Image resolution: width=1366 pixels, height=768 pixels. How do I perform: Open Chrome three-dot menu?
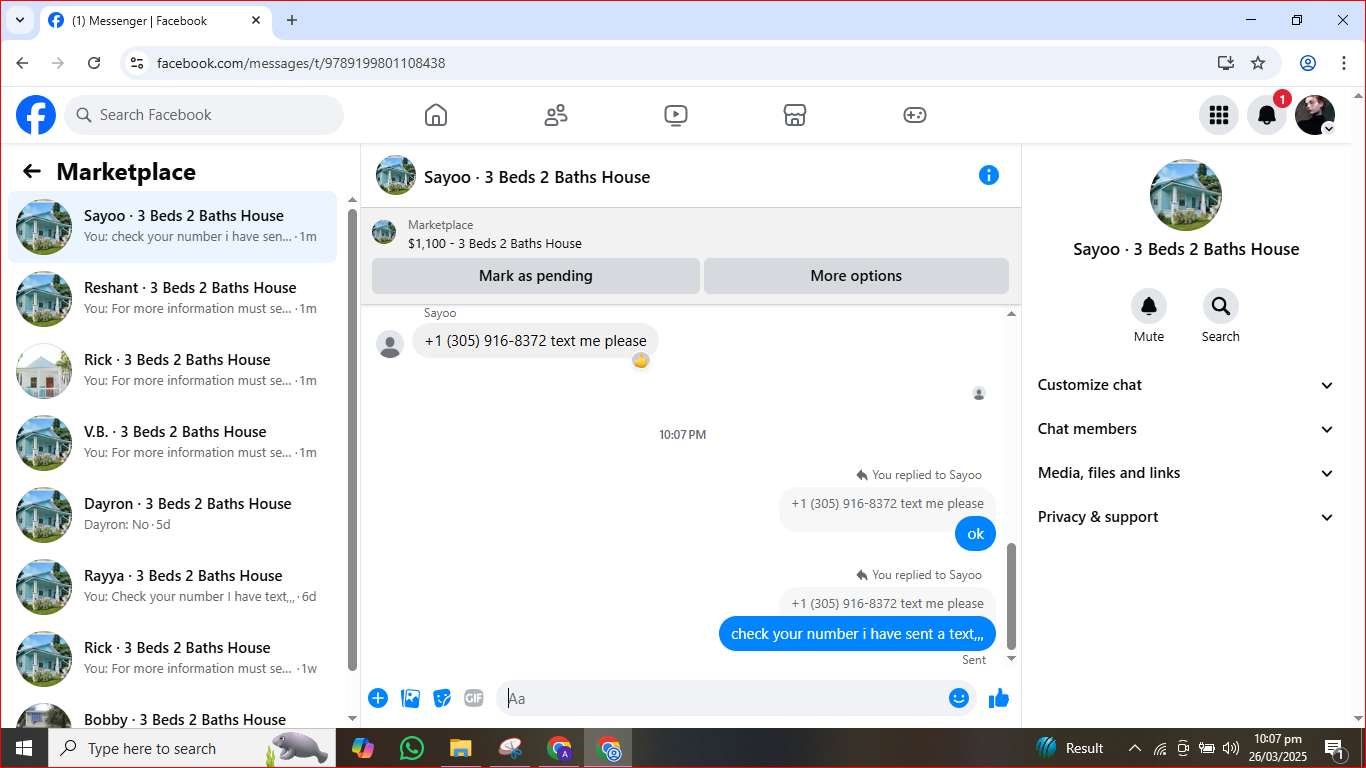coord(1344,63)
